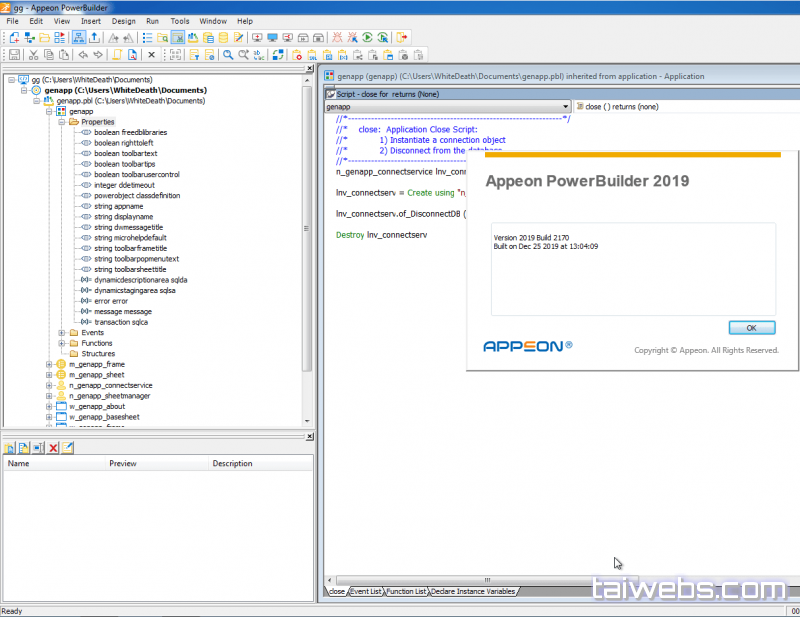Viewport: 800px width, 617px height.
Task: Click the Save icon in the toolbar
Action: click(x=14, y=55)
